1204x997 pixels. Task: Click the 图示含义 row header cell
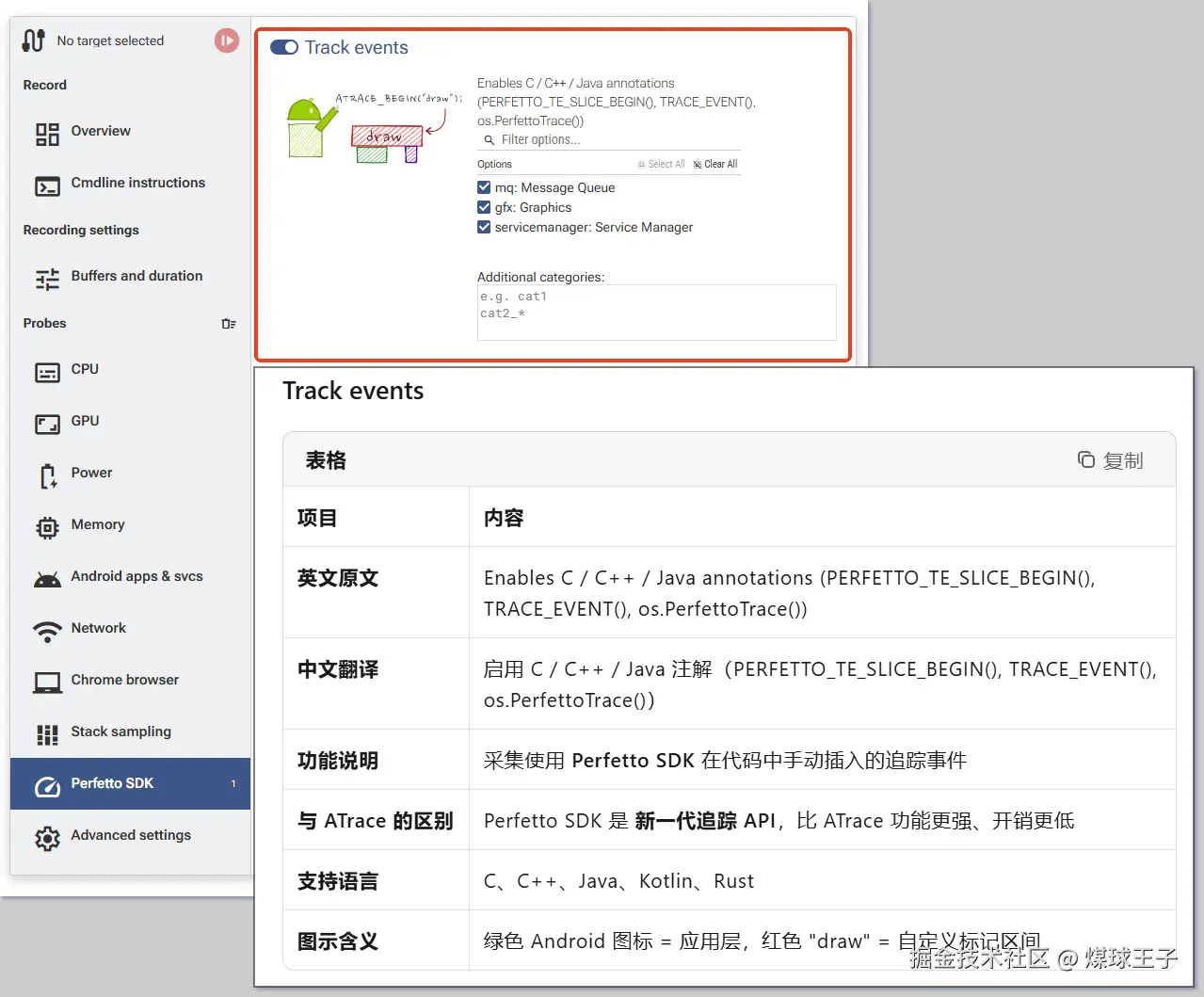(x=376, y=941)
